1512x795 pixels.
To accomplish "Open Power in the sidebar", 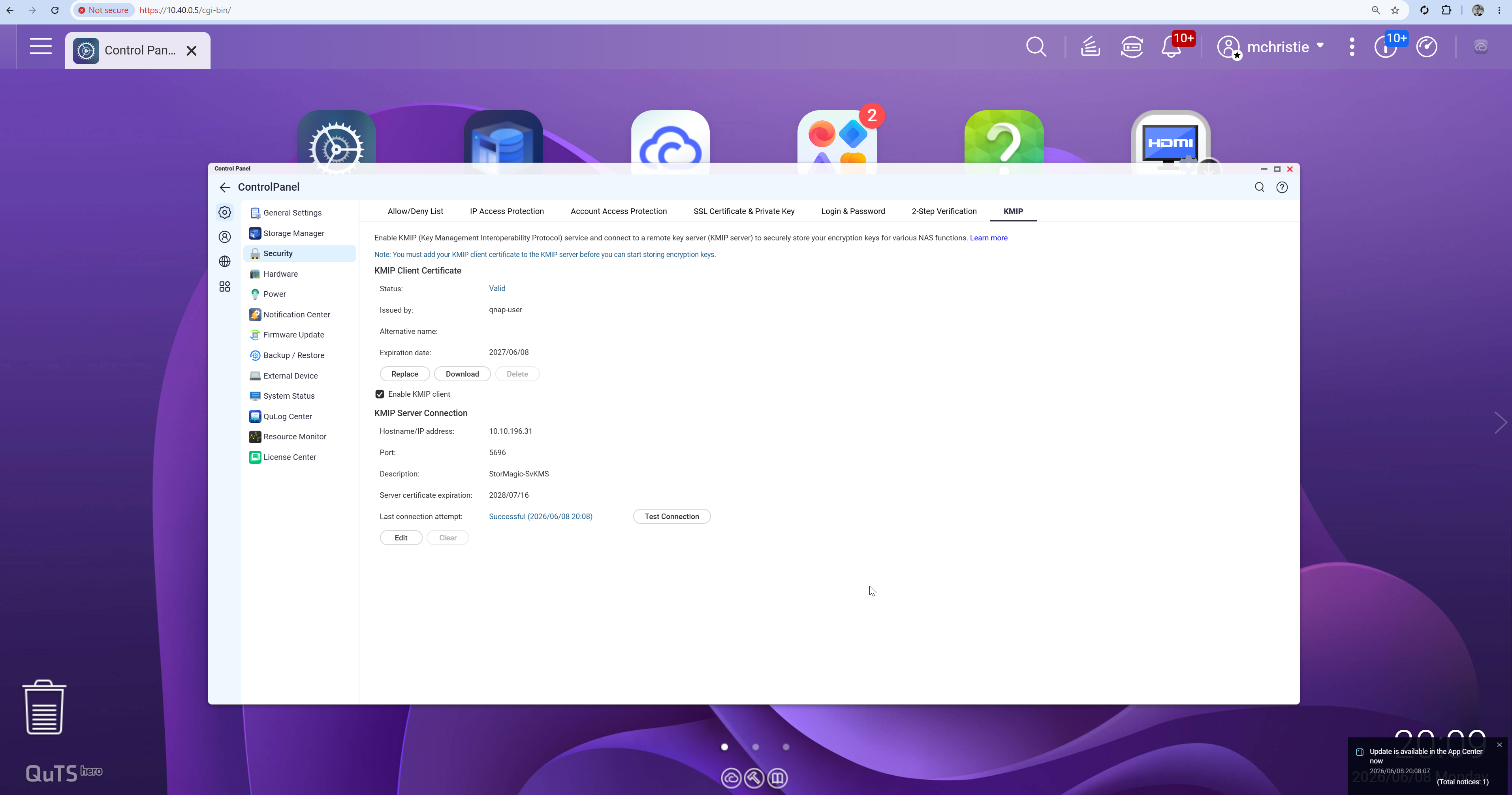I will [x=299, y=294].
